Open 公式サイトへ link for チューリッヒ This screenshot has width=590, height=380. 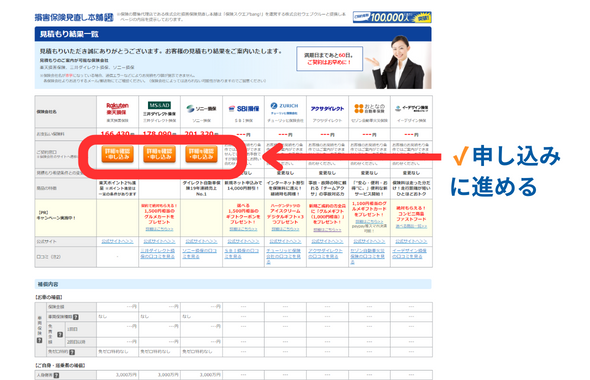285,241
